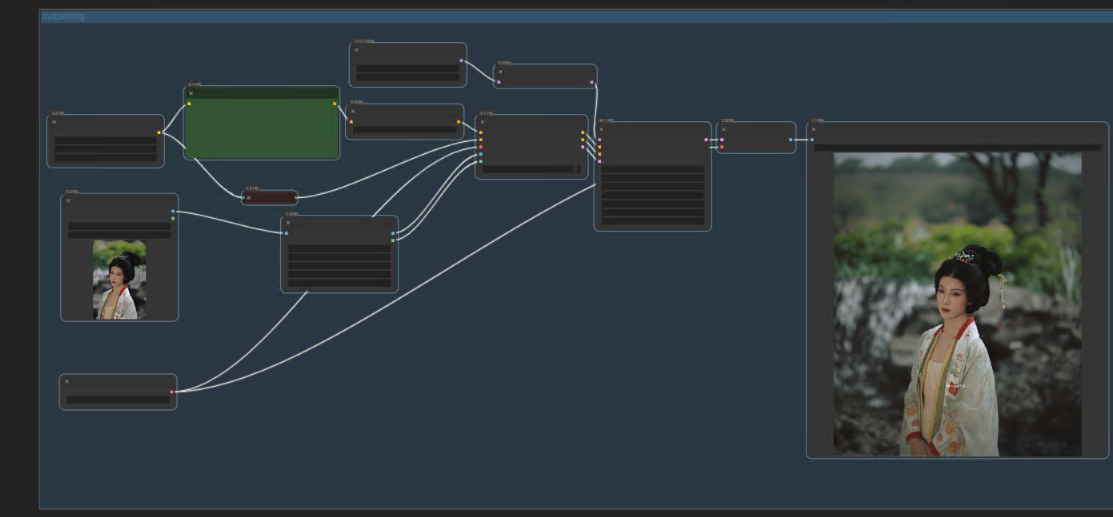
Task: Click the orange output port on the green node
Action: pos(334,103)
